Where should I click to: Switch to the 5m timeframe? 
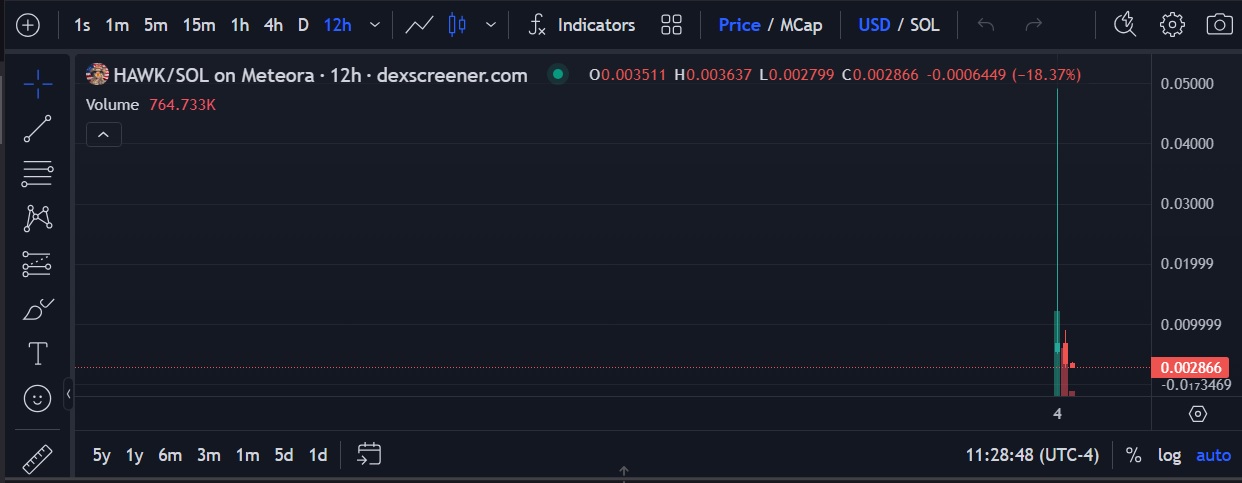(155, 25)
